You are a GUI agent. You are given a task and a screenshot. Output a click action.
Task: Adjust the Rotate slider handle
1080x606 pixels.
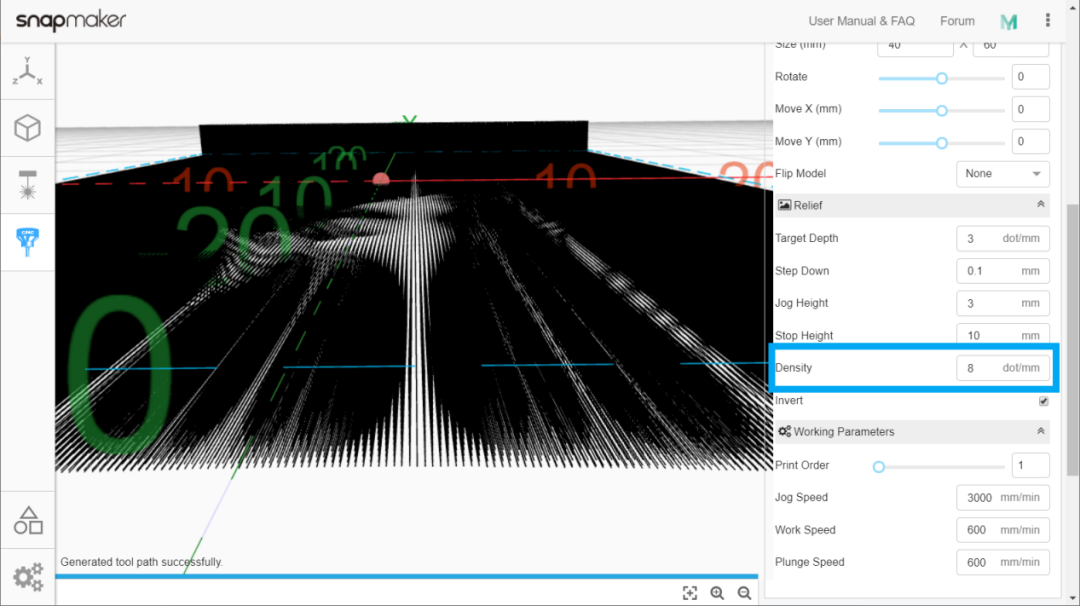click(942, 79)
